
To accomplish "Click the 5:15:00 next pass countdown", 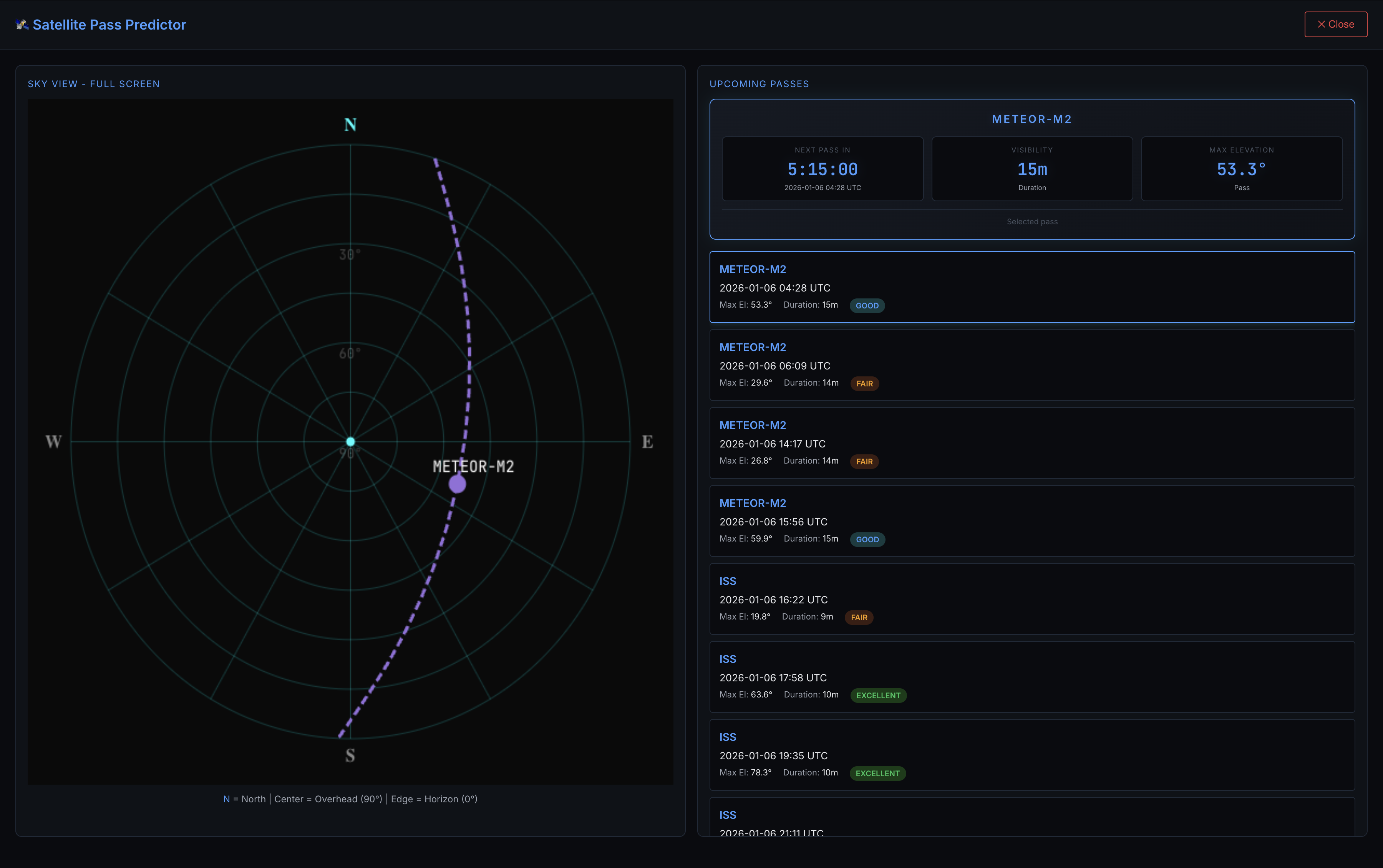I will (822, 169).
